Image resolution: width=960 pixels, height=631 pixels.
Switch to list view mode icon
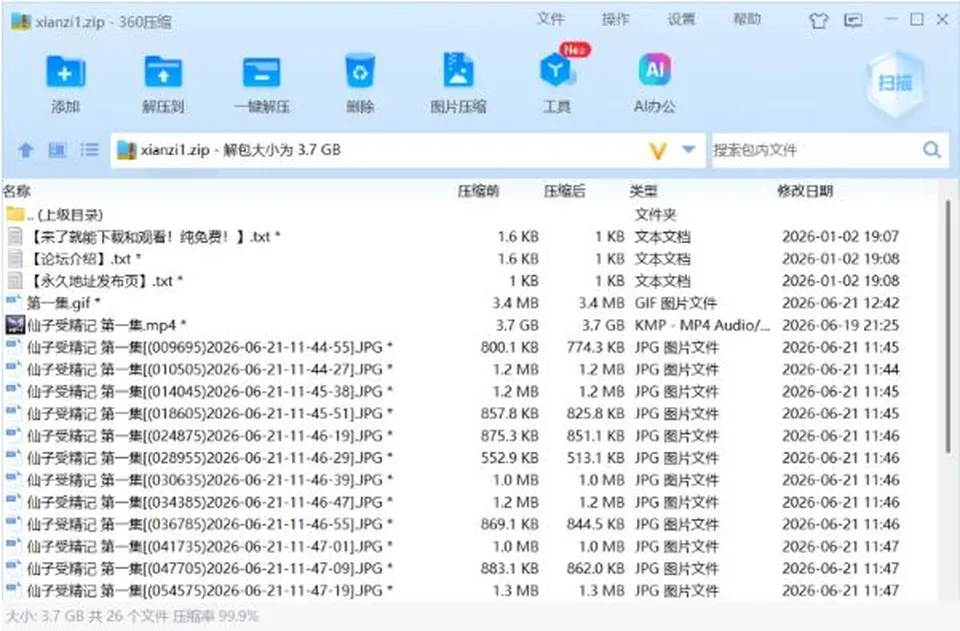point(89,150)
